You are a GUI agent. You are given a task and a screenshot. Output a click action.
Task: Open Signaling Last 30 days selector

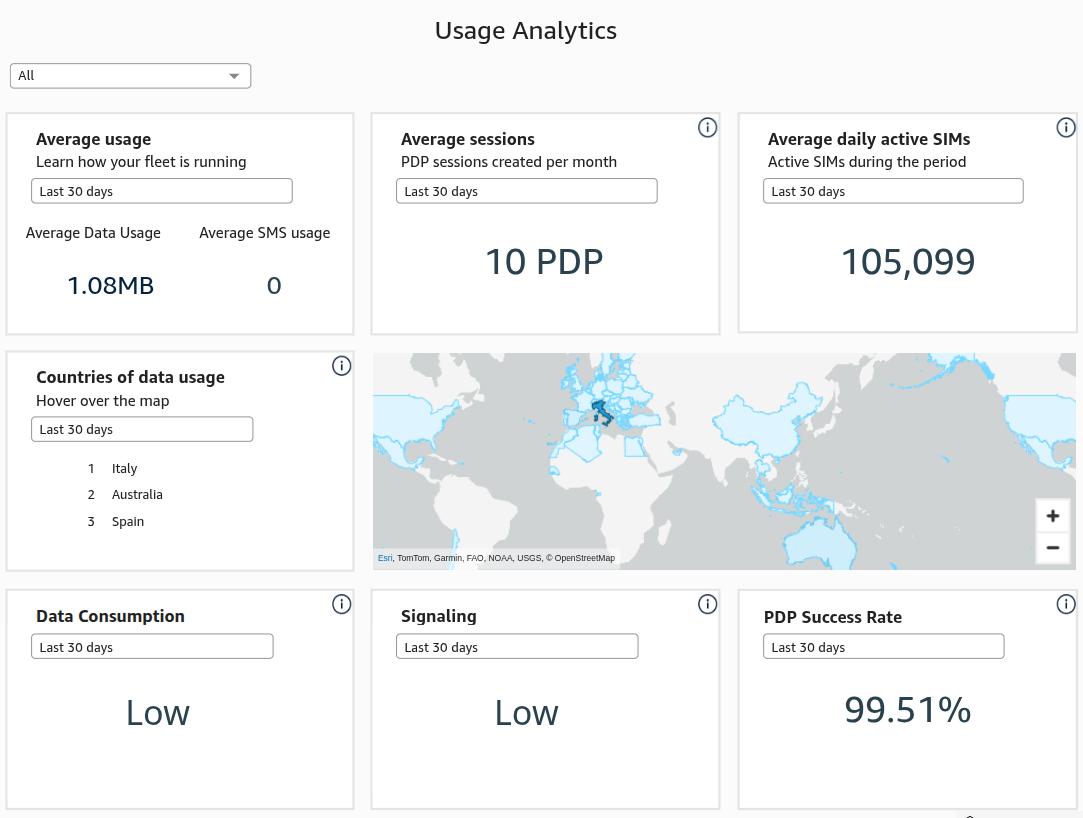pos(517,647)
